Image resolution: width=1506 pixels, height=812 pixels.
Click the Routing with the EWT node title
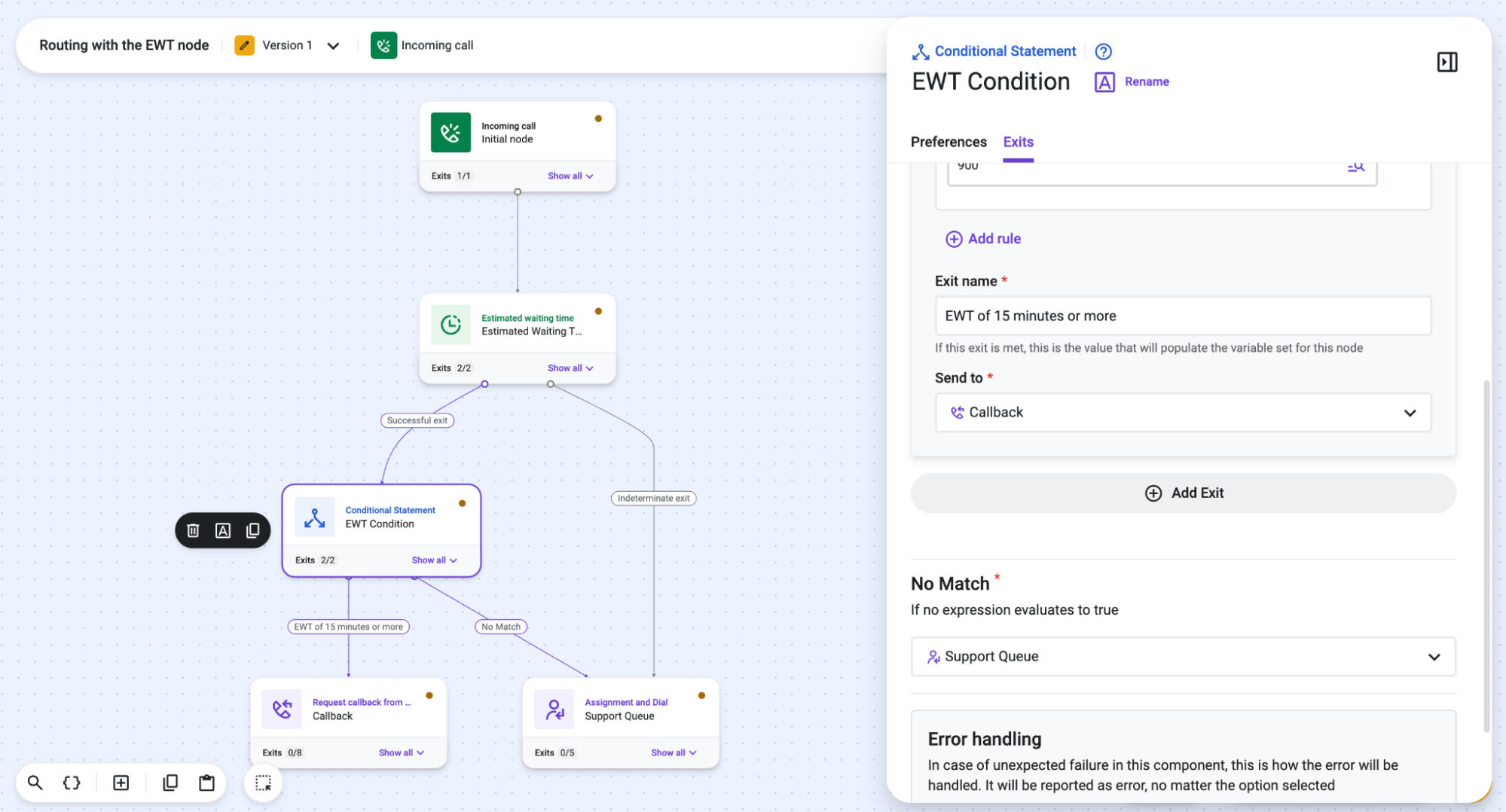point(124,45)
